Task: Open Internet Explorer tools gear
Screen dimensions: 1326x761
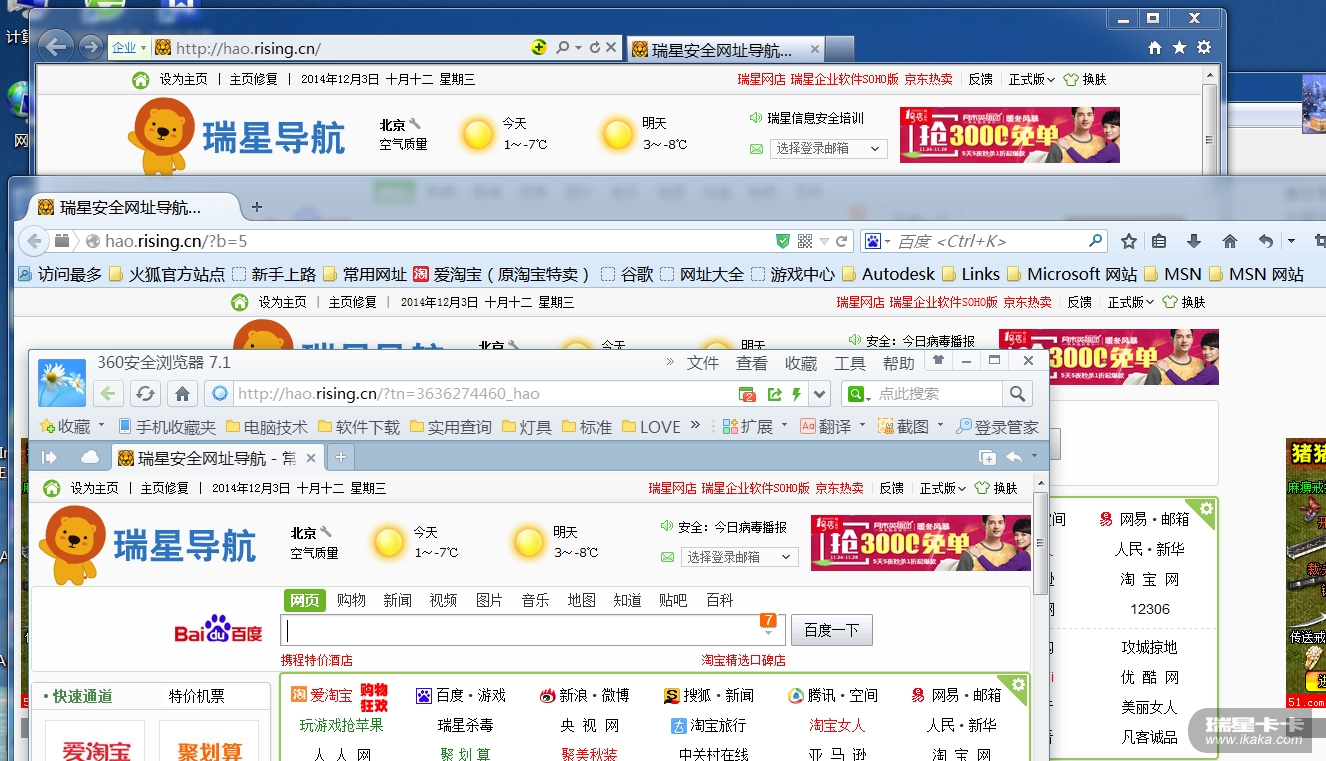Action: pyautogui.click(x=1204, y=48)
